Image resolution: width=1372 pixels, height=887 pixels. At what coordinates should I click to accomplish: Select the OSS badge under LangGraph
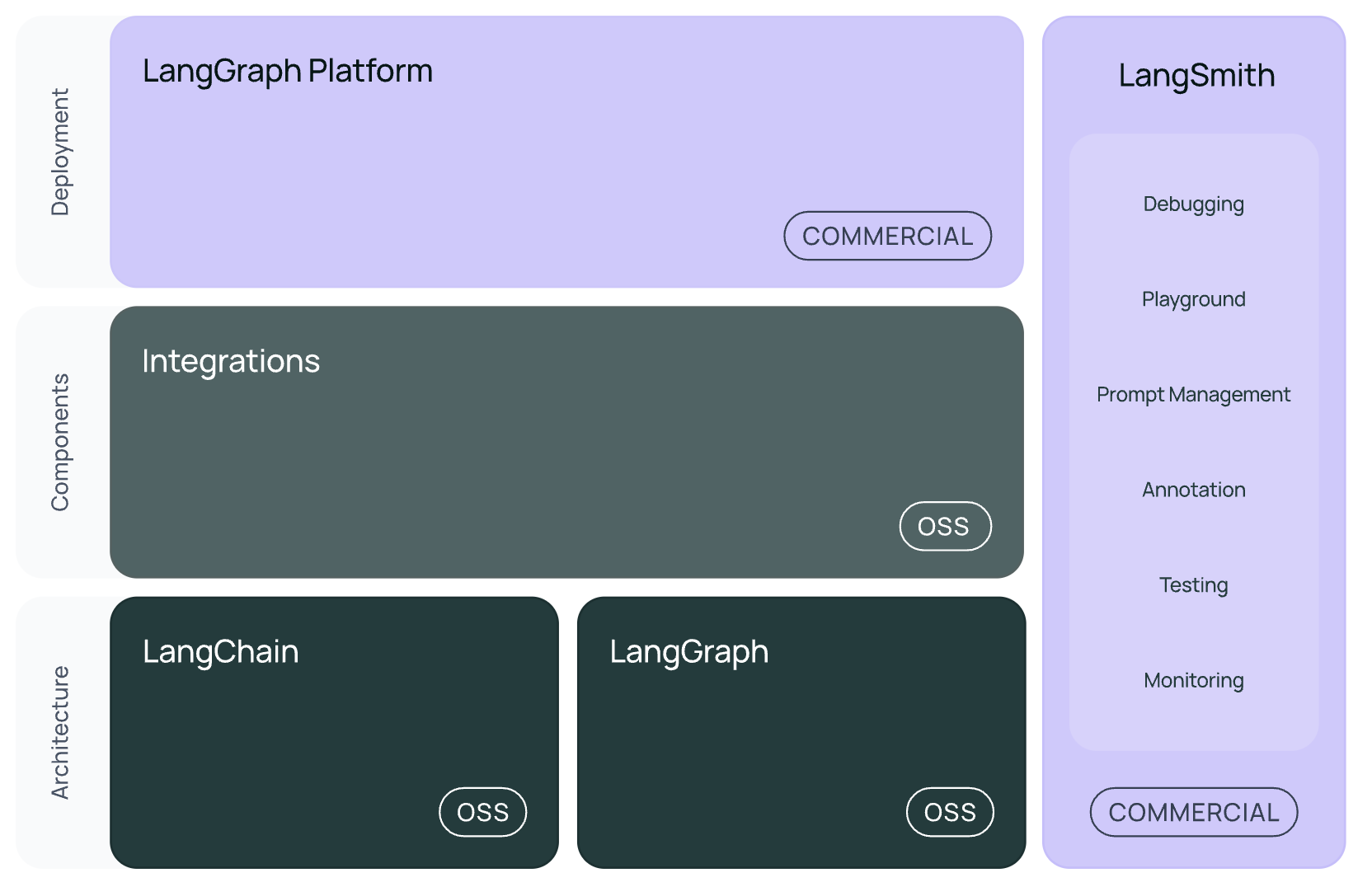[950, 812]
